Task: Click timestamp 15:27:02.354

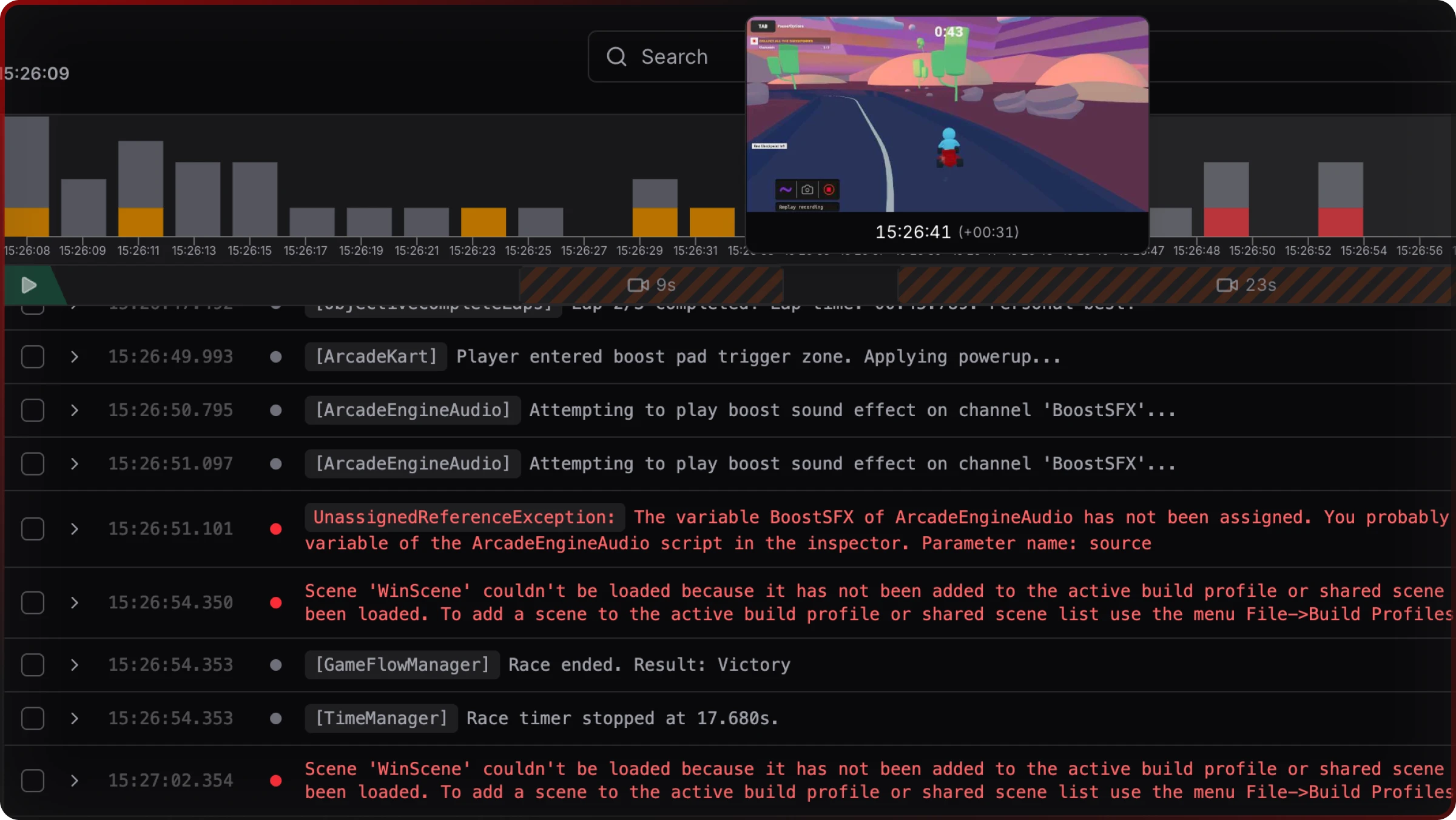Action: pyautogui.click(x=170, y=781)
